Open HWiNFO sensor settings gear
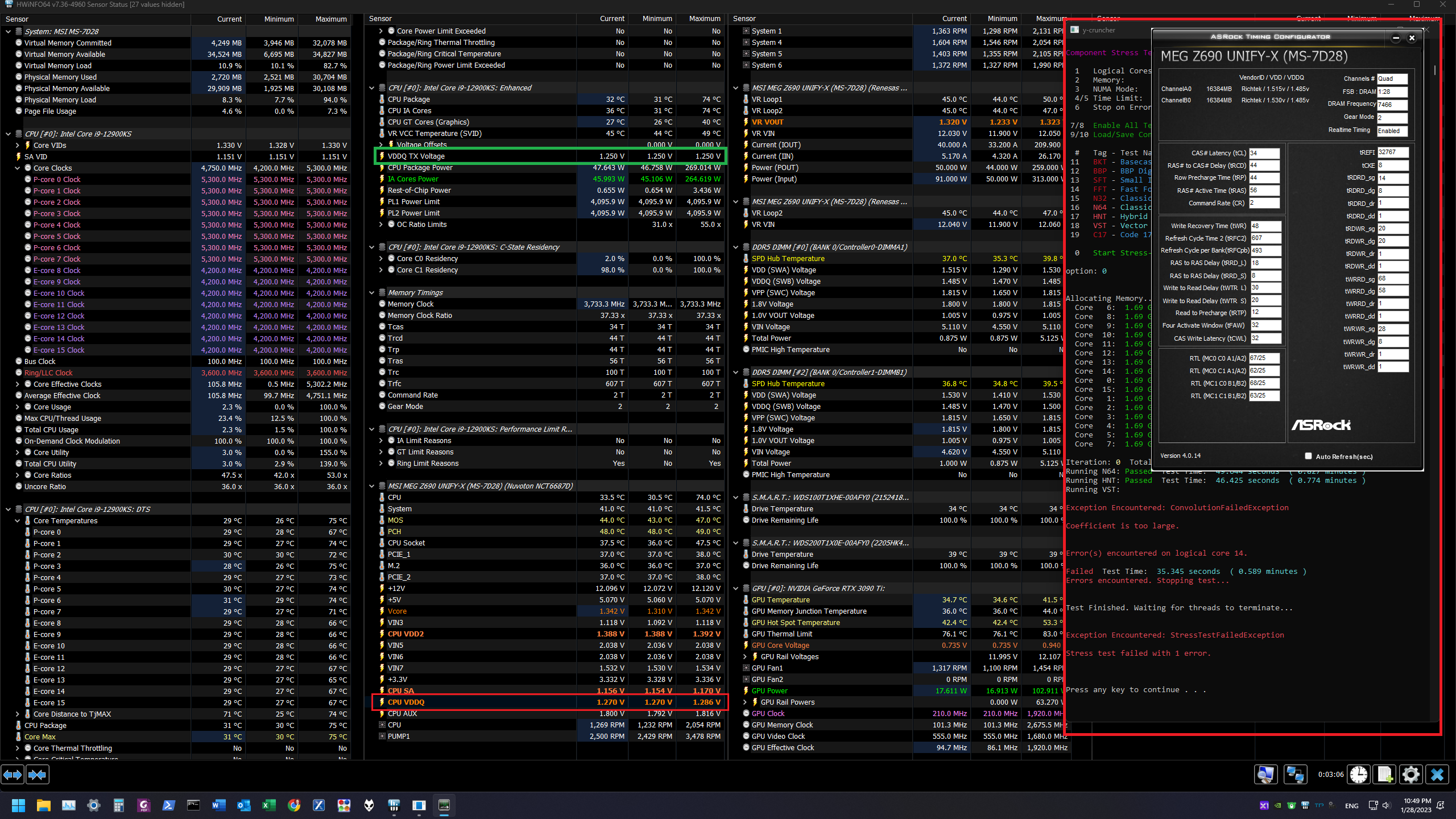 pyautogui.click(x=1411, y=774)
